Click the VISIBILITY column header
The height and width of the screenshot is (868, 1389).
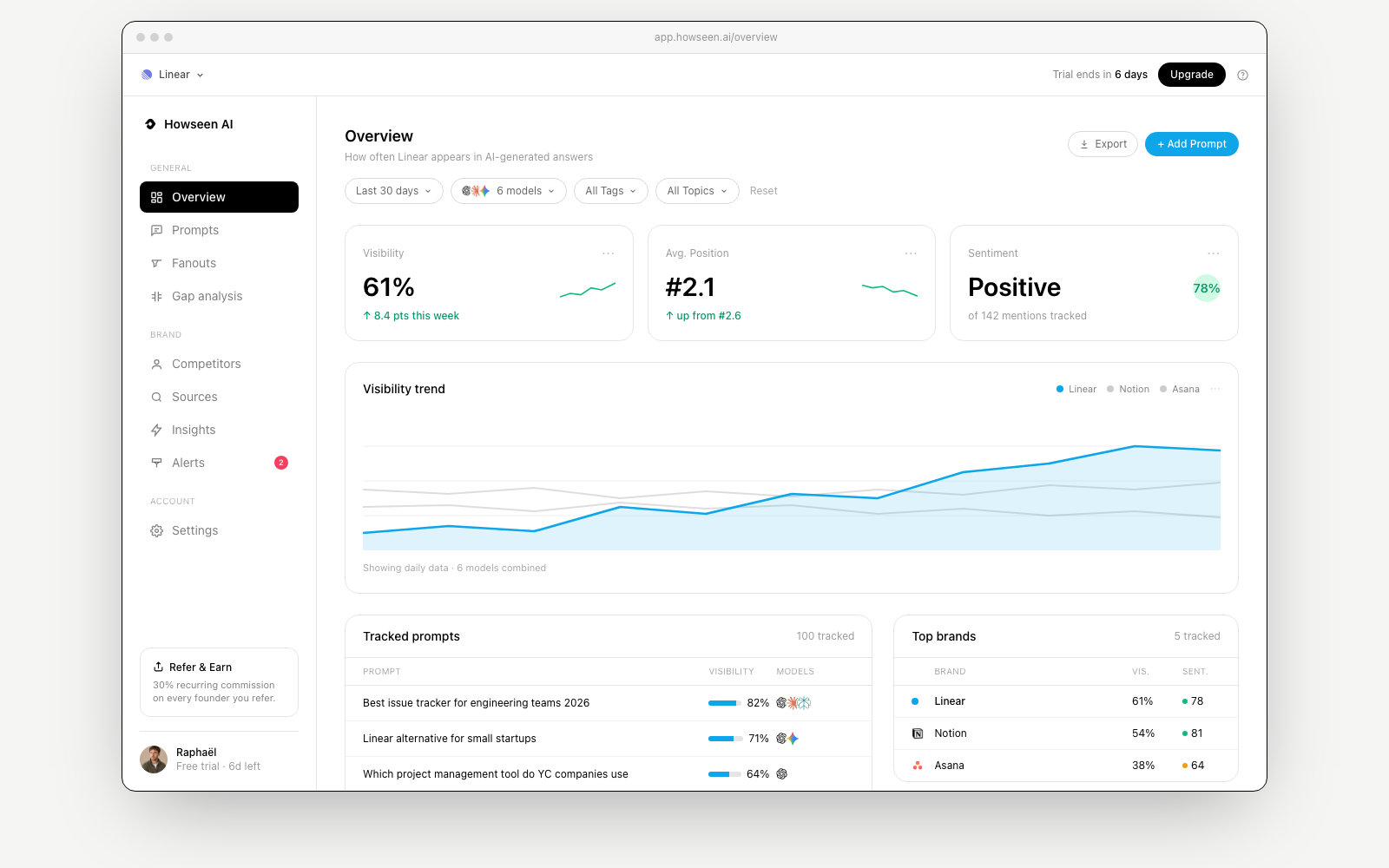coord(731,672)
